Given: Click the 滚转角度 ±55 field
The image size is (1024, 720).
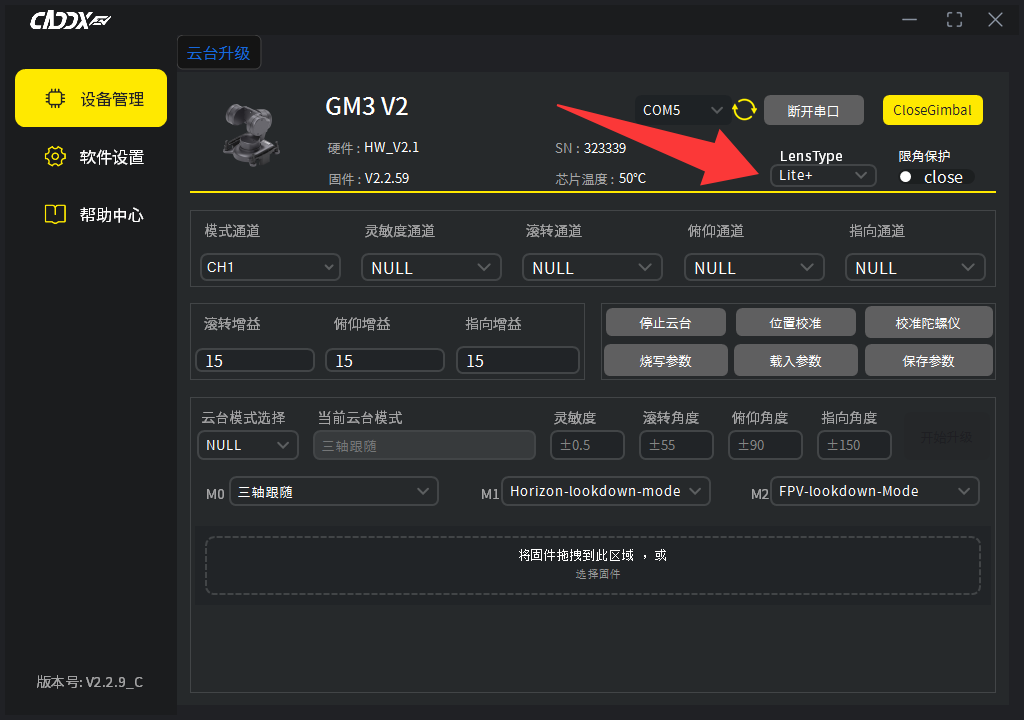Looking at the screenshot, I should [x=676, y=445].
